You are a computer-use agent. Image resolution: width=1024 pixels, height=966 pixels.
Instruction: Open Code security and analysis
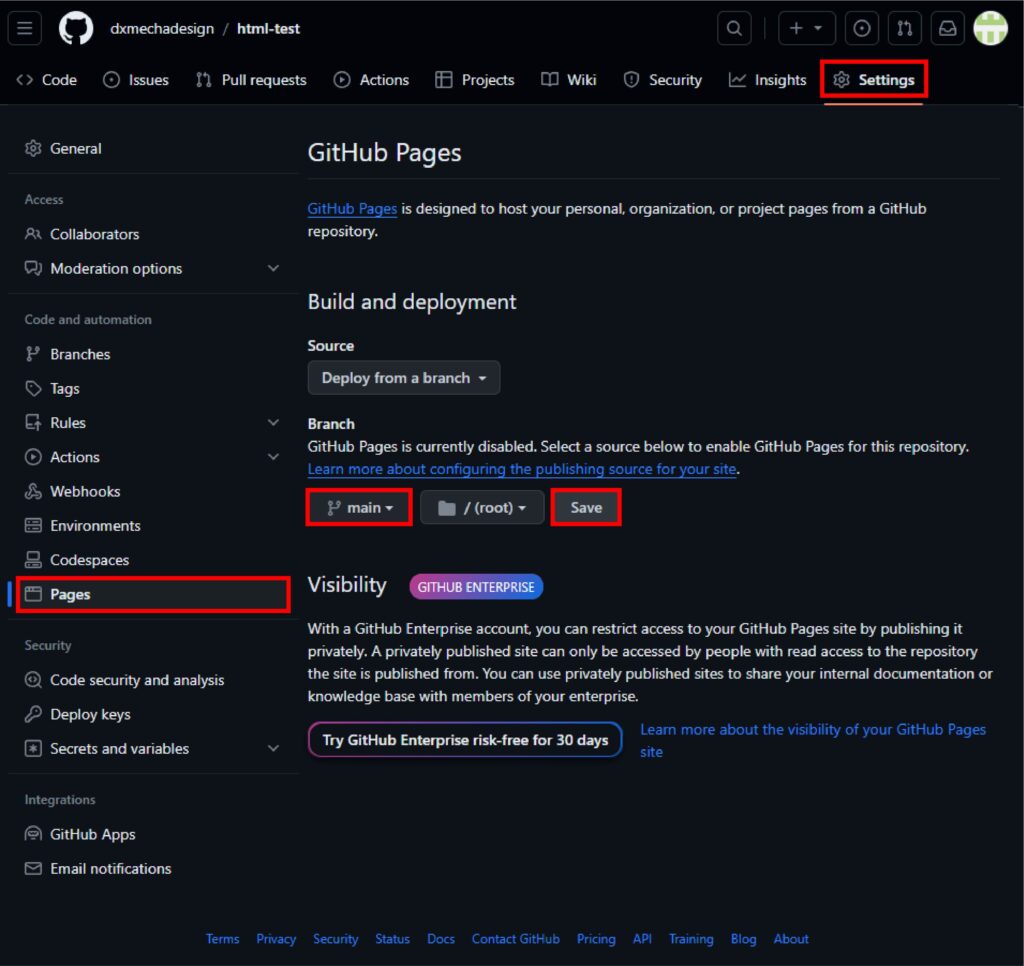153,680
